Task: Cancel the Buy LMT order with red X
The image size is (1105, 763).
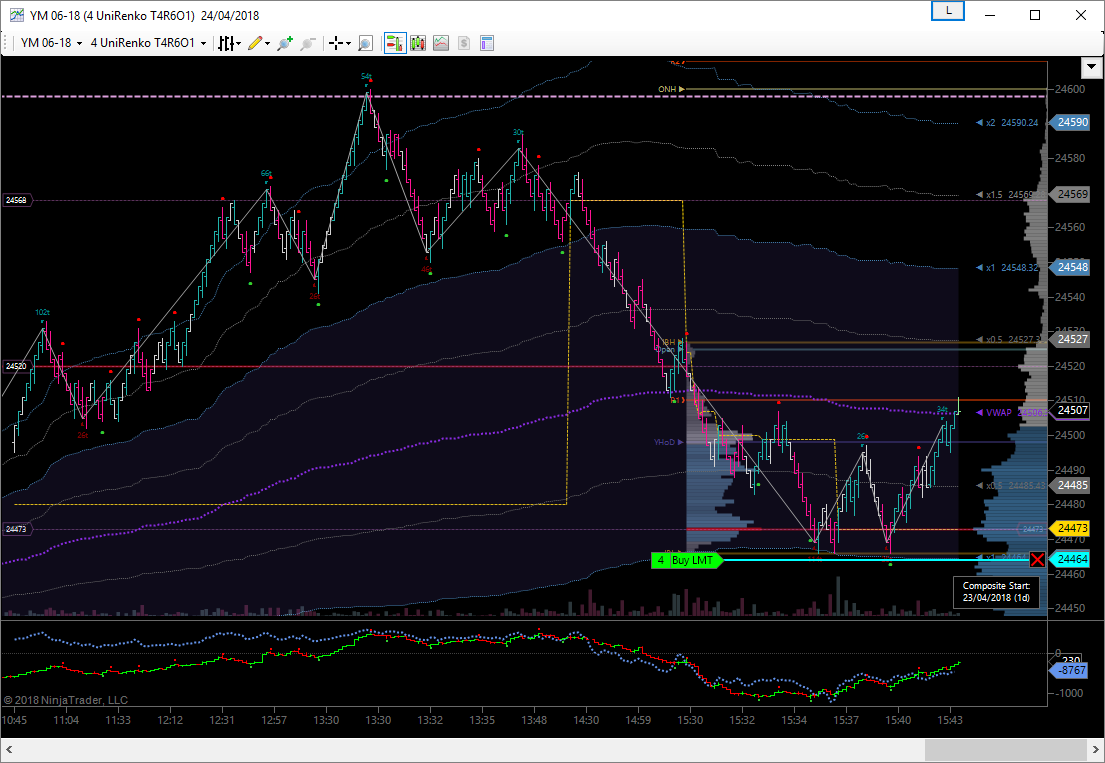Action: (1037, 559)
